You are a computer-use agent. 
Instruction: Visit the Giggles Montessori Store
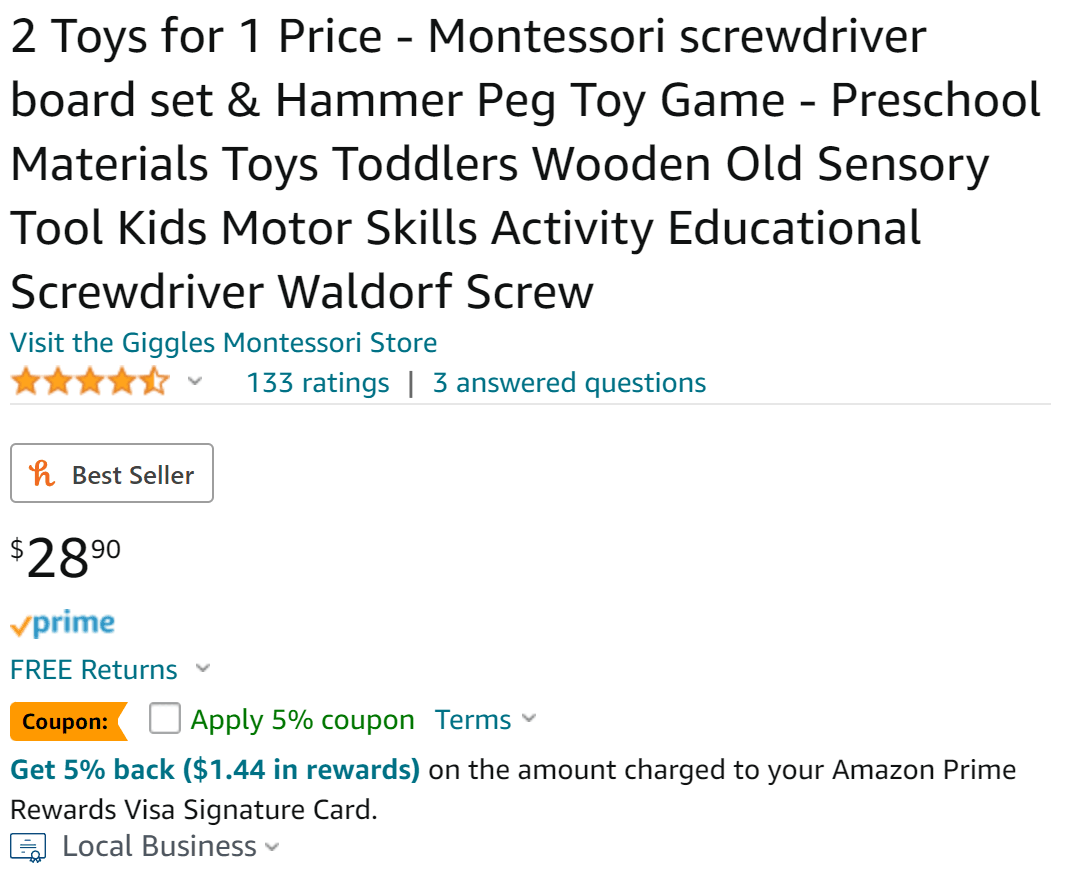pyautogui.click(x=223, y=343)
